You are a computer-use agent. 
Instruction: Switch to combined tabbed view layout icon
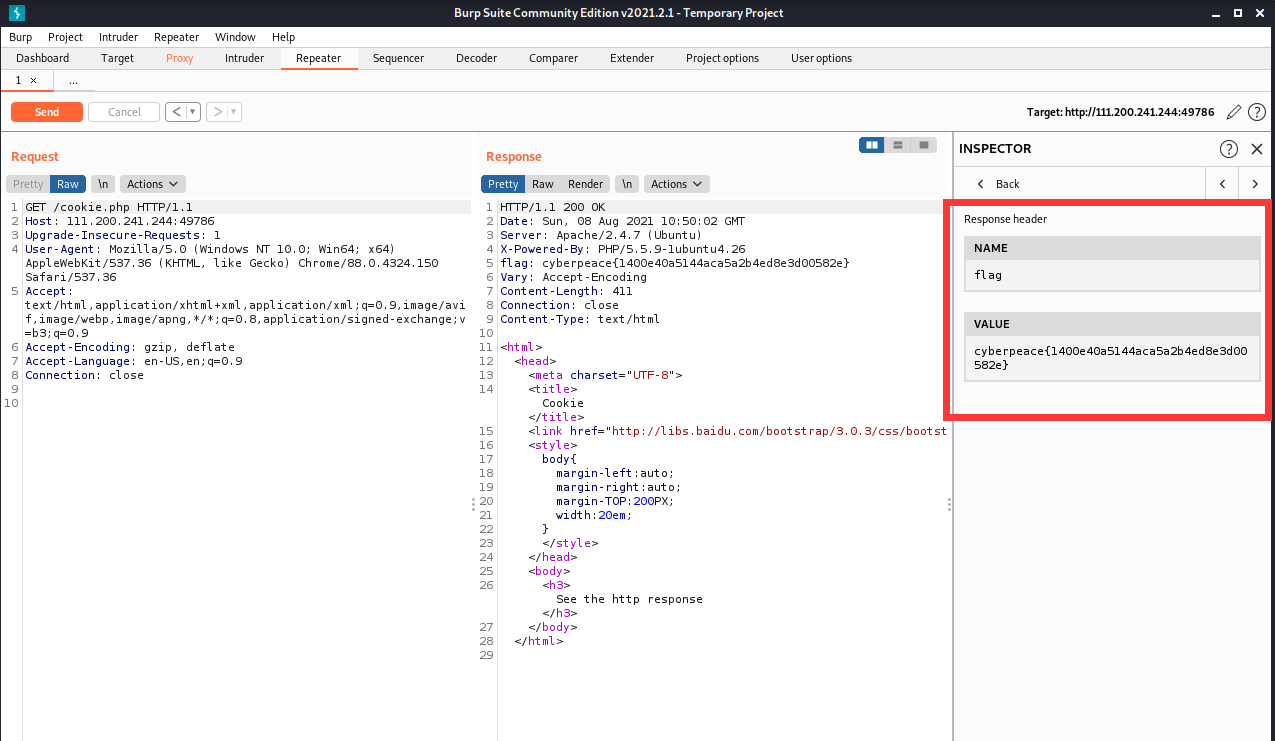924,145
